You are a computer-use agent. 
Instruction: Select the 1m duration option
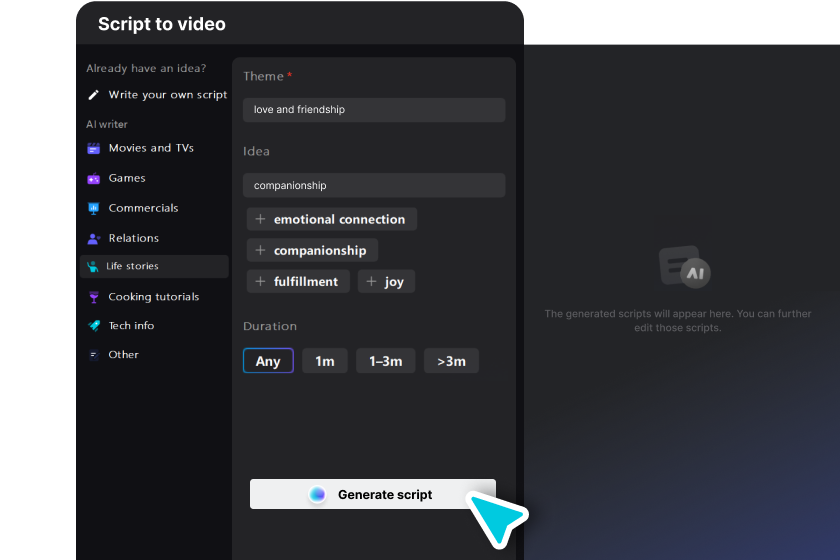[325, 361]
